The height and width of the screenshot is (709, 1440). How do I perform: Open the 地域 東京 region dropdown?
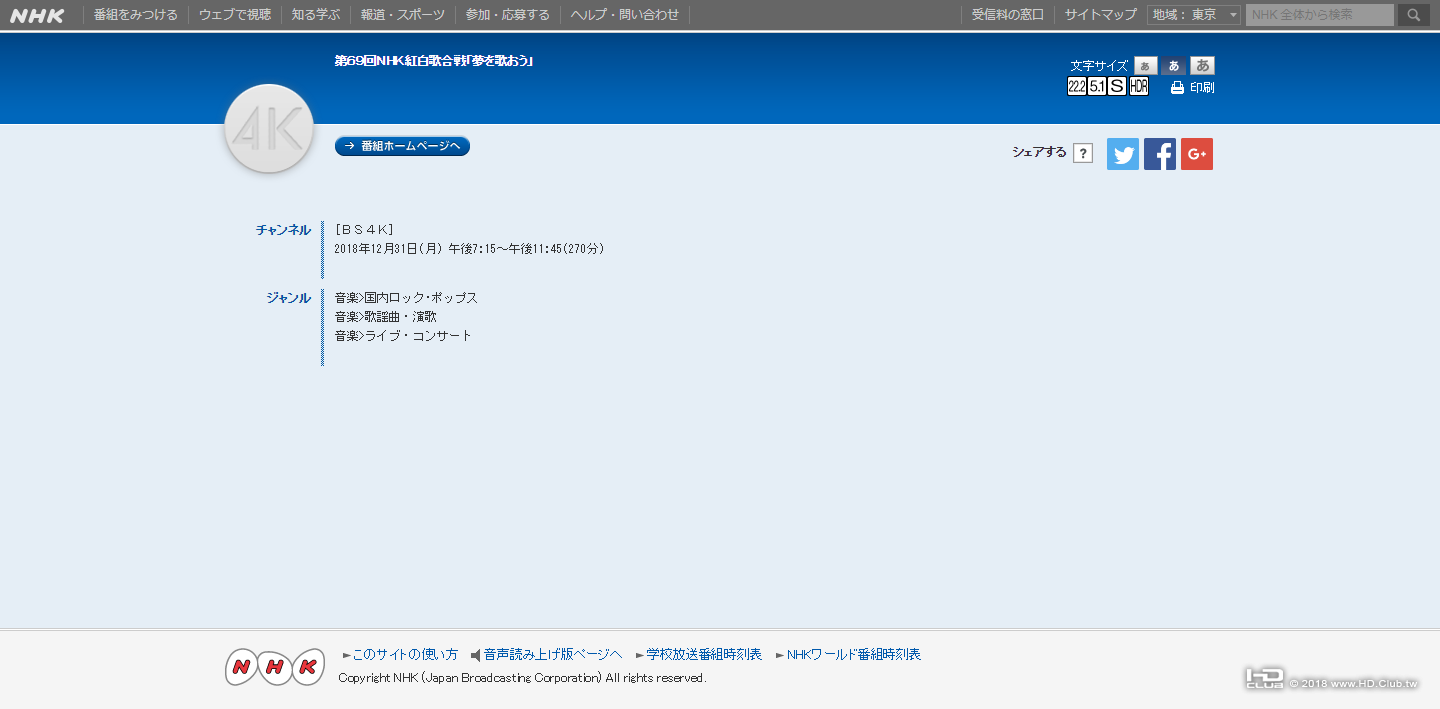(1194, 15)
